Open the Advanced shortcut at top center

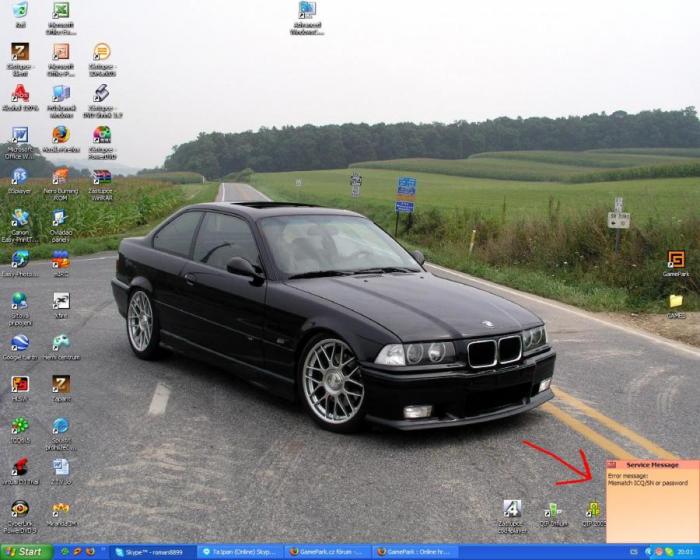click(307, 10)
